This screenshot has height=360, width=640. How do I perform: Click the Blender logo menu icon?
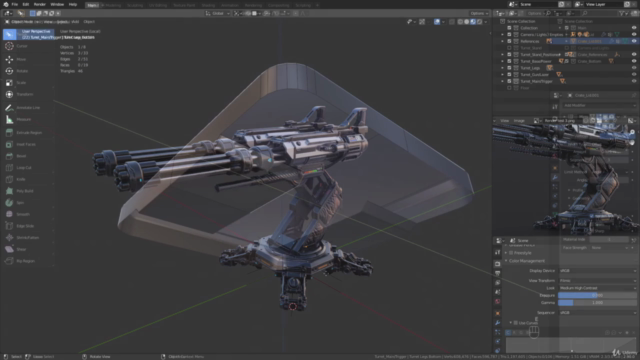point(6,4)
